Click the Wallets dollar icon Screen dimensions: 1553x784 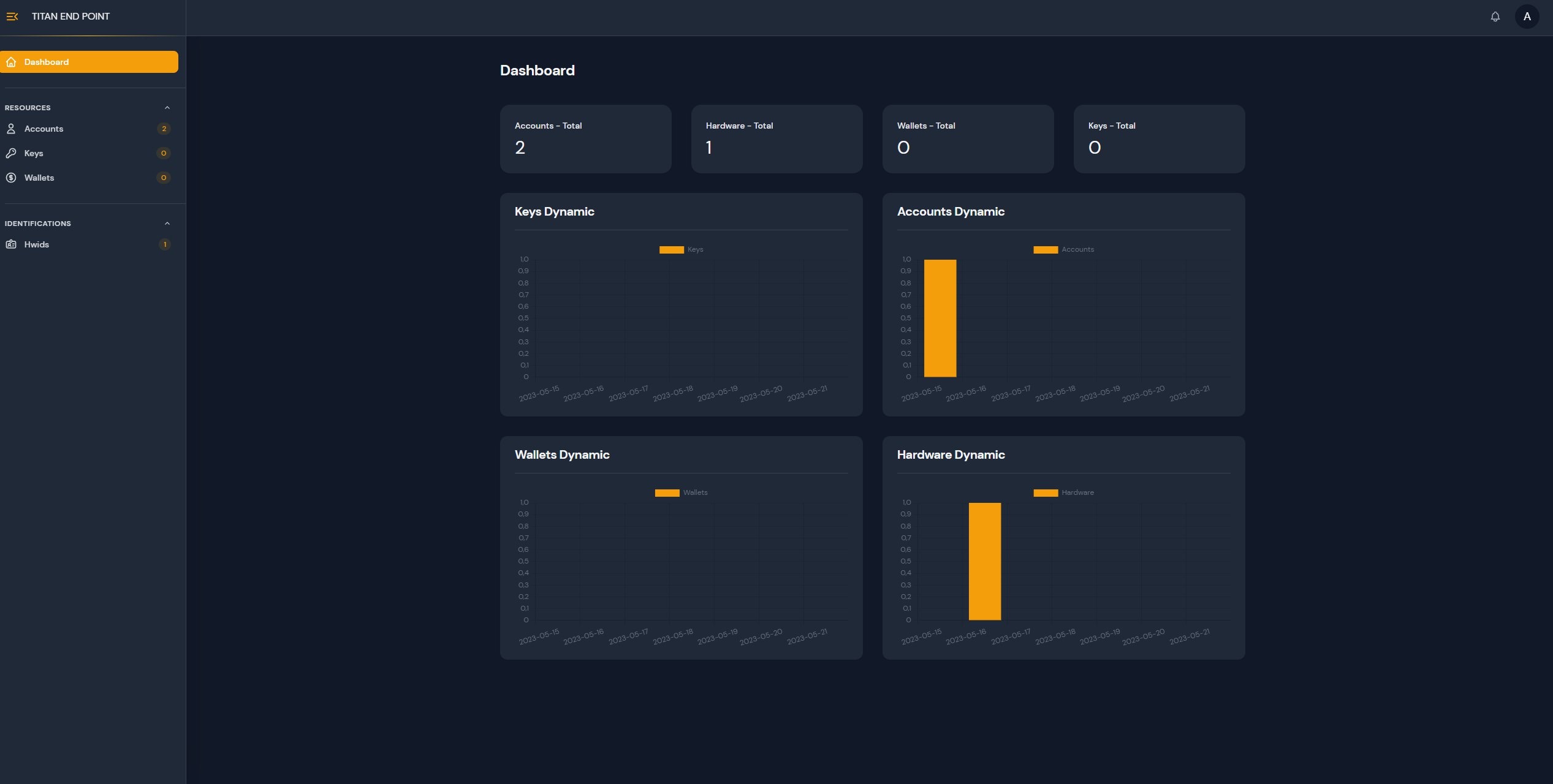pos(11,178)
